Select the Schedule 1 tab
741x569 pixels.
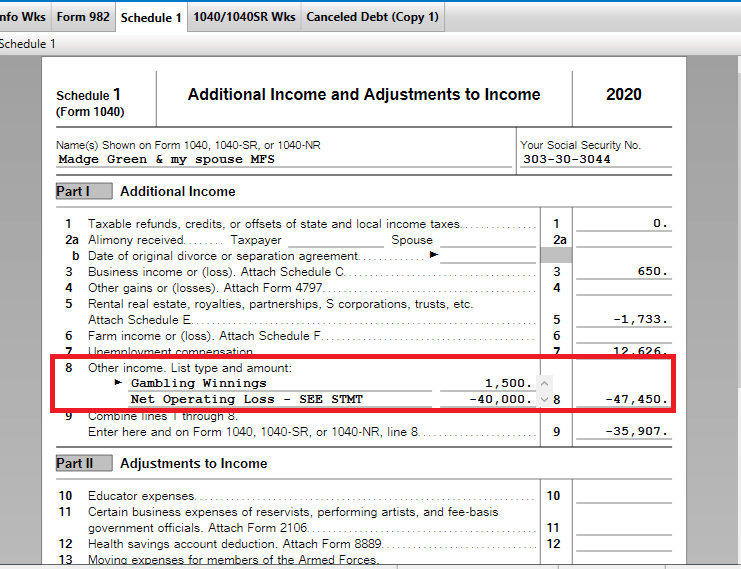(x=151, y=17)
